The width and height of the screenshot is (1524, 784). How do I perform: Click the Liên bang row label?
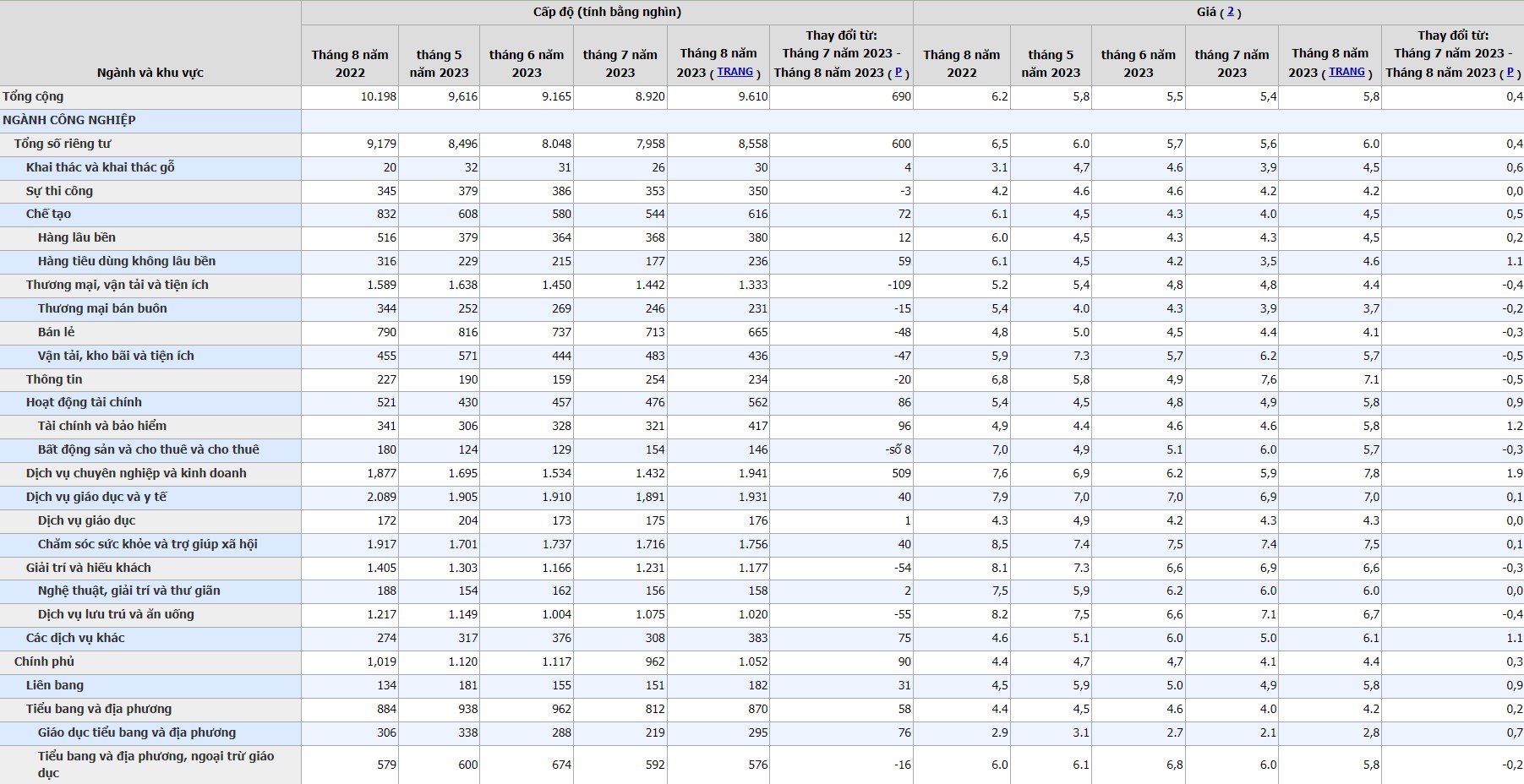point(55,685)
